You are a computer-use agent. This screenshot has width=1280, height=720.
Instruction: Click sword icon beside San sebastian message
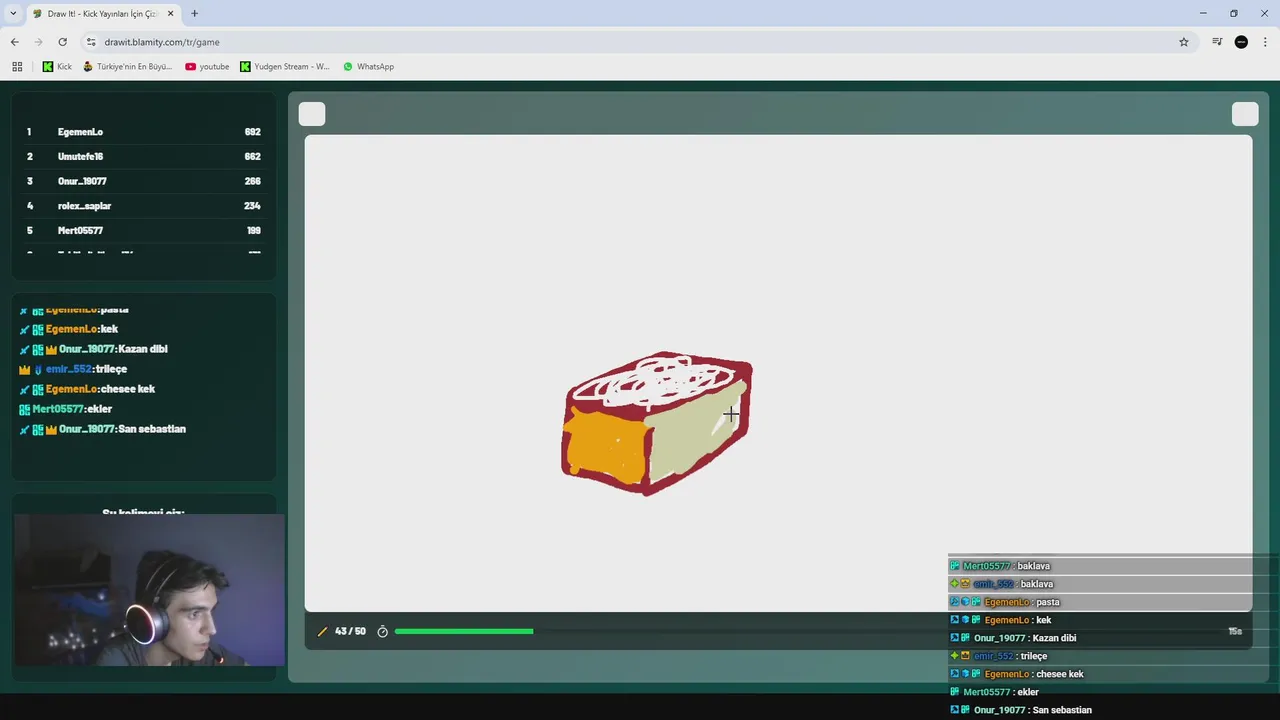pyautogui.click(x=24, y=429)
